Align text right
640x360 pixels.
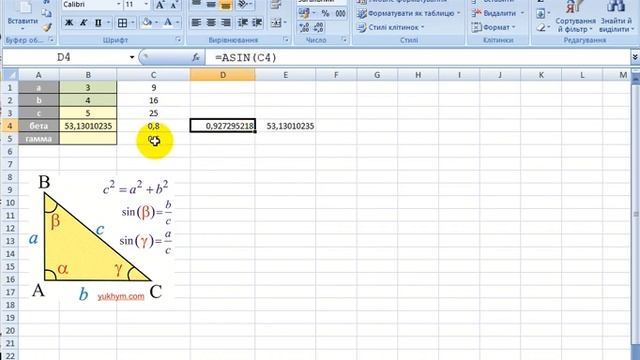click(x=226, y=23)
